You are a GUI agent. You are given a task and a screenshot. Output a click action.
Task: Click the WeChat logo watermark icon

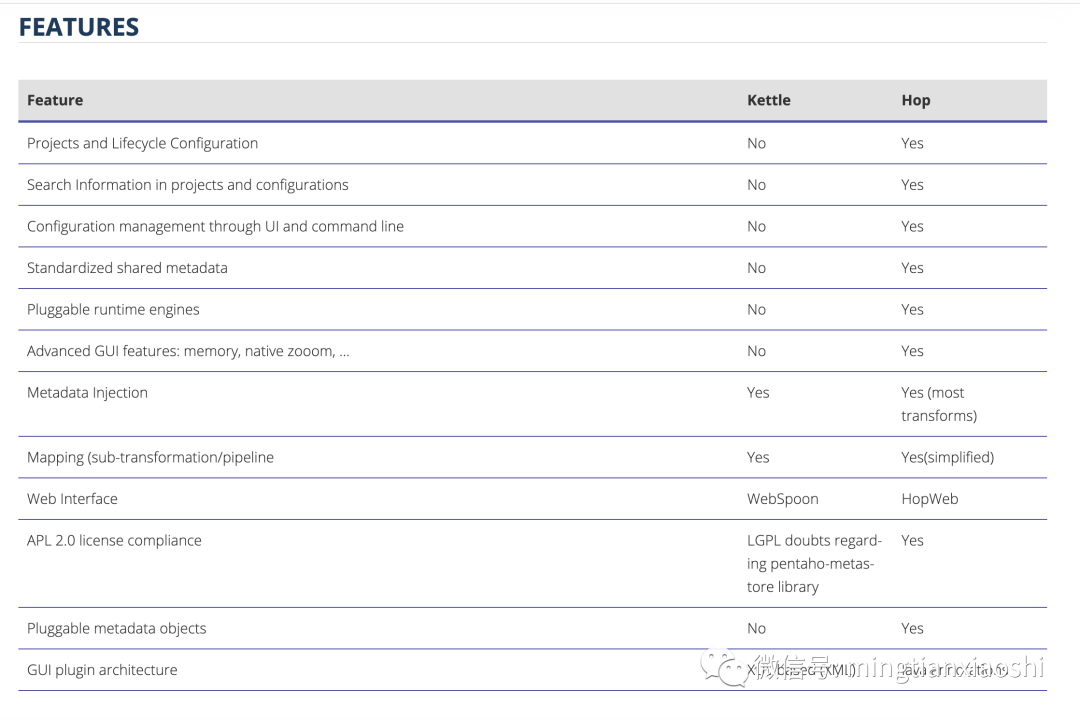coord(723,666)
